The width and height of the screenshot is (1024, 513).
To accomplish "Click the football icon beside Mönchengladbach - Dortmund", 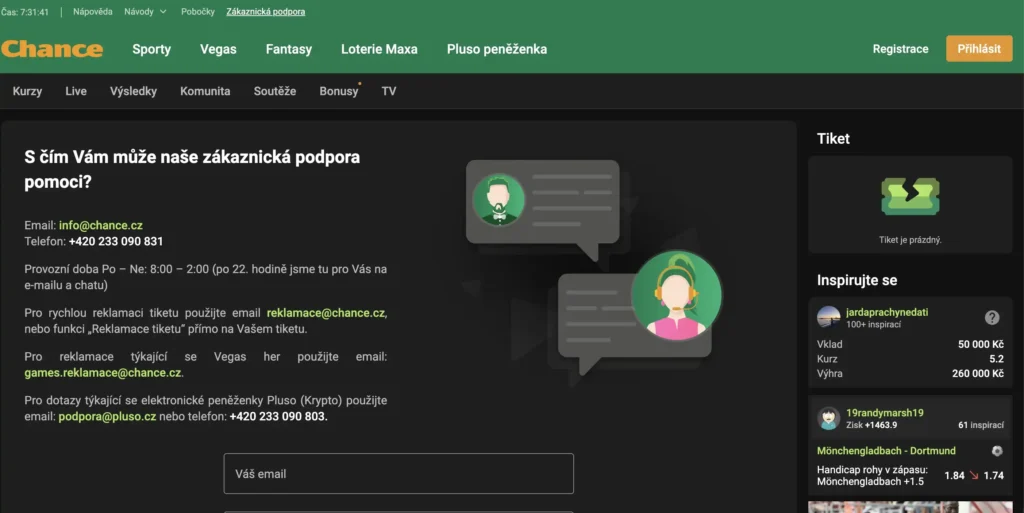I will tap(997, 451).
